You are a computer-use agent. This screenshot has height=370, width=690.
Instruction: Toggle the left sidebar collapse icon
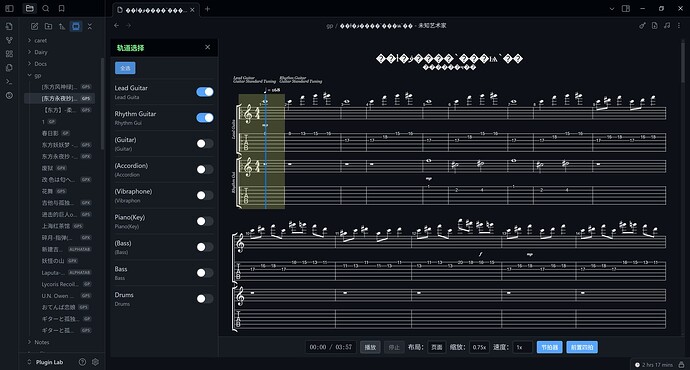(x=9, y=8)
